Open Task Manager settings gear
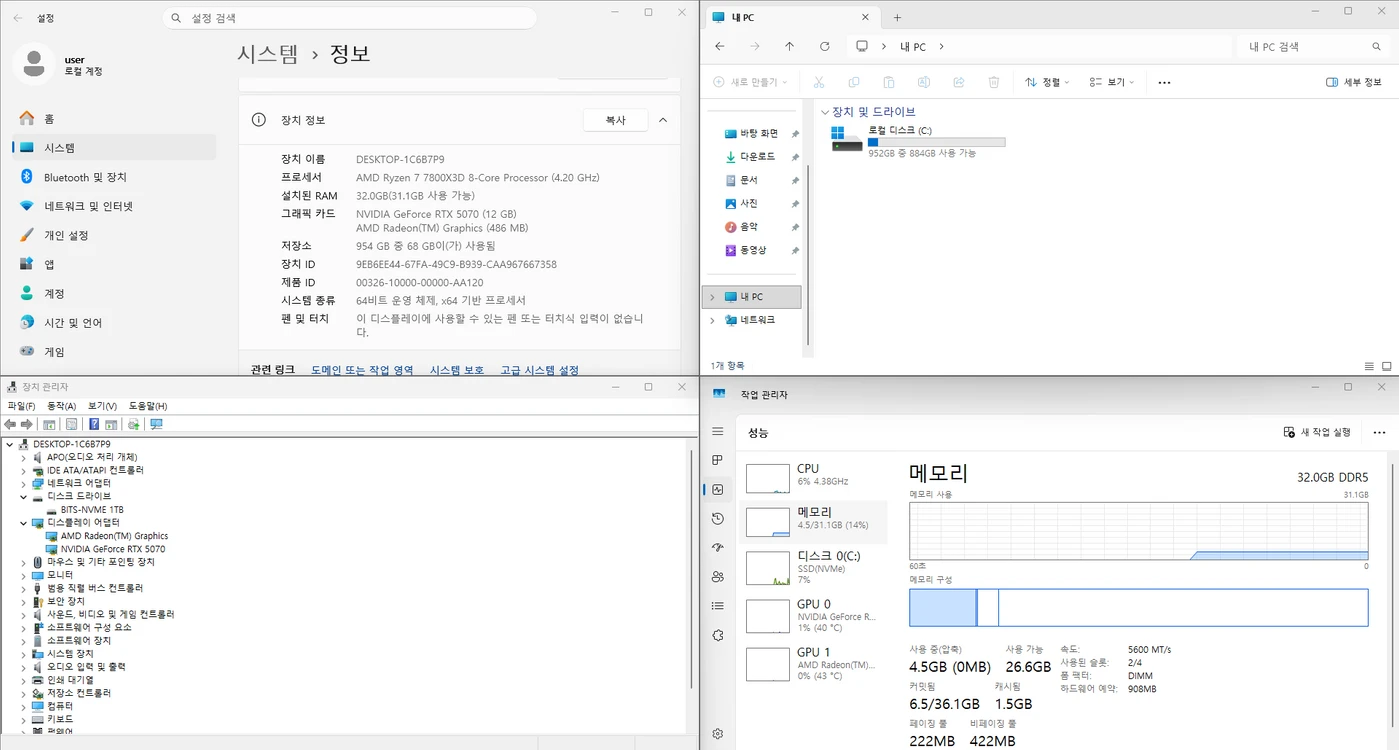 (x=717, y=734)
